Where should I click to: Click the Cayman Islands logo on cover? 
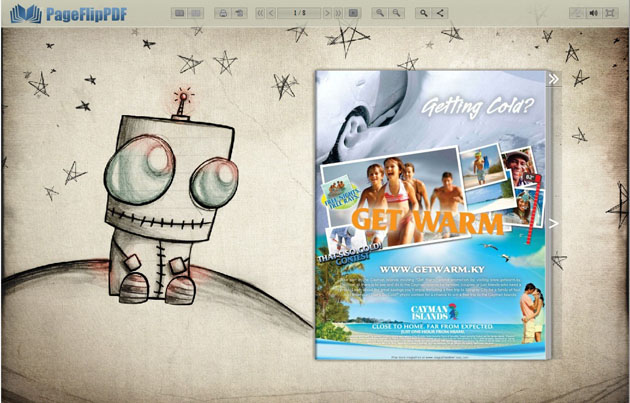(434, 312)
